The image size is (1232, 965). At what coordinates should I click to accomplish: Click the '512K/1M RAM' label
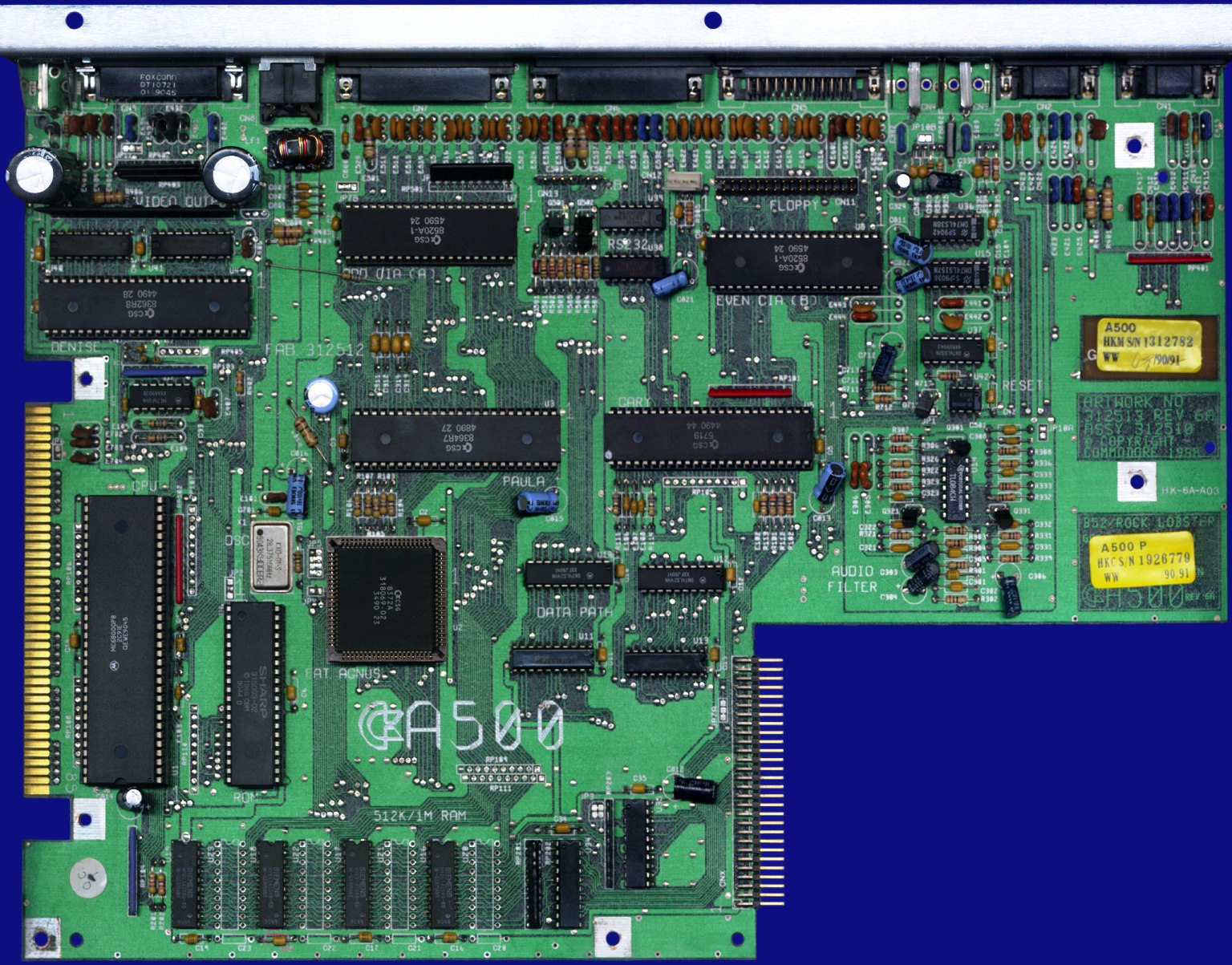(x=419, y=816)
